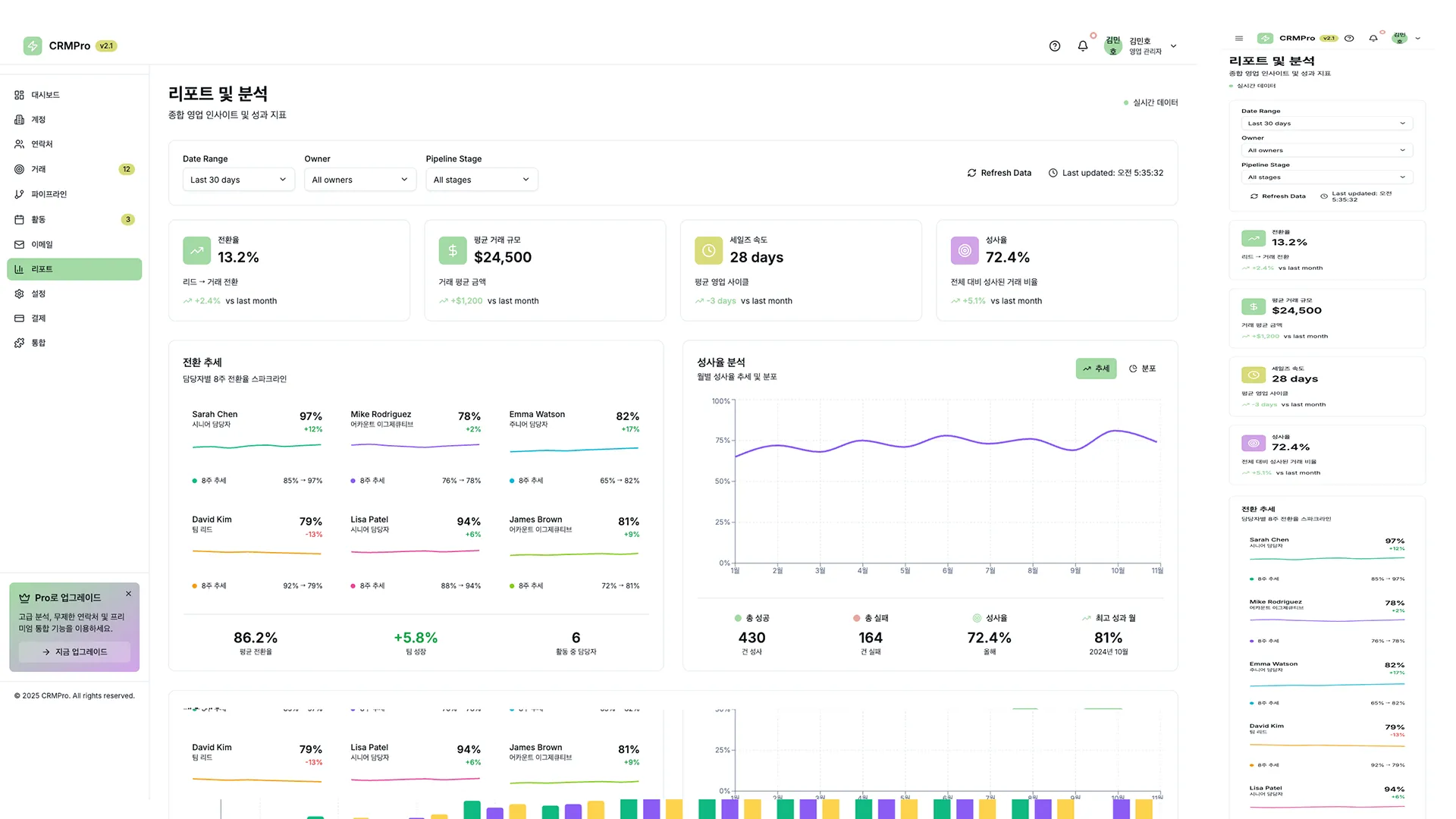Click the 파이프라인 branch icon in sidebar
This screenshot has height=819, width=1456.
[x=19, y=194]
